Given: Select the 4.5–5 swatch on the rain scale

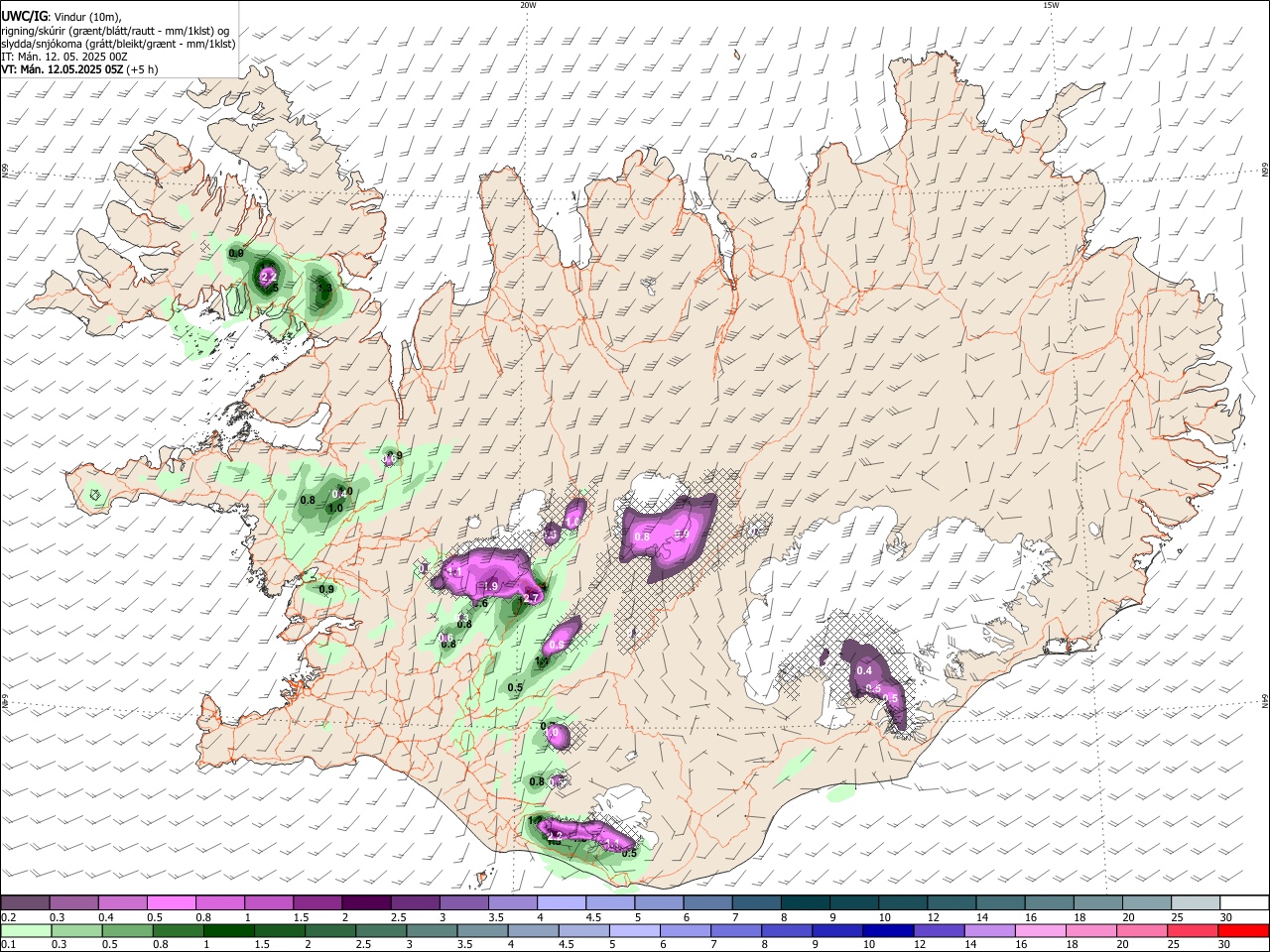Looking at the screenshot, I should point(584,930).
